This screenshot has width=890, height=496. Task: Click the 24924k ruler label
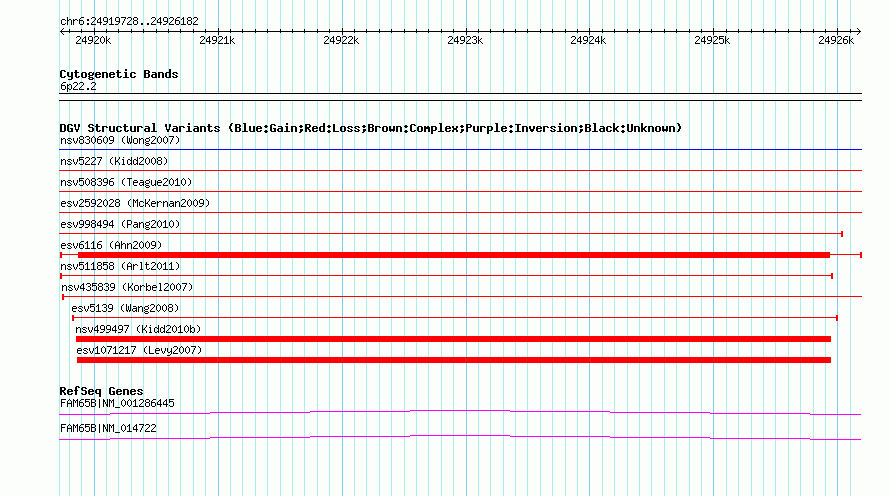(x=588, y=40)
